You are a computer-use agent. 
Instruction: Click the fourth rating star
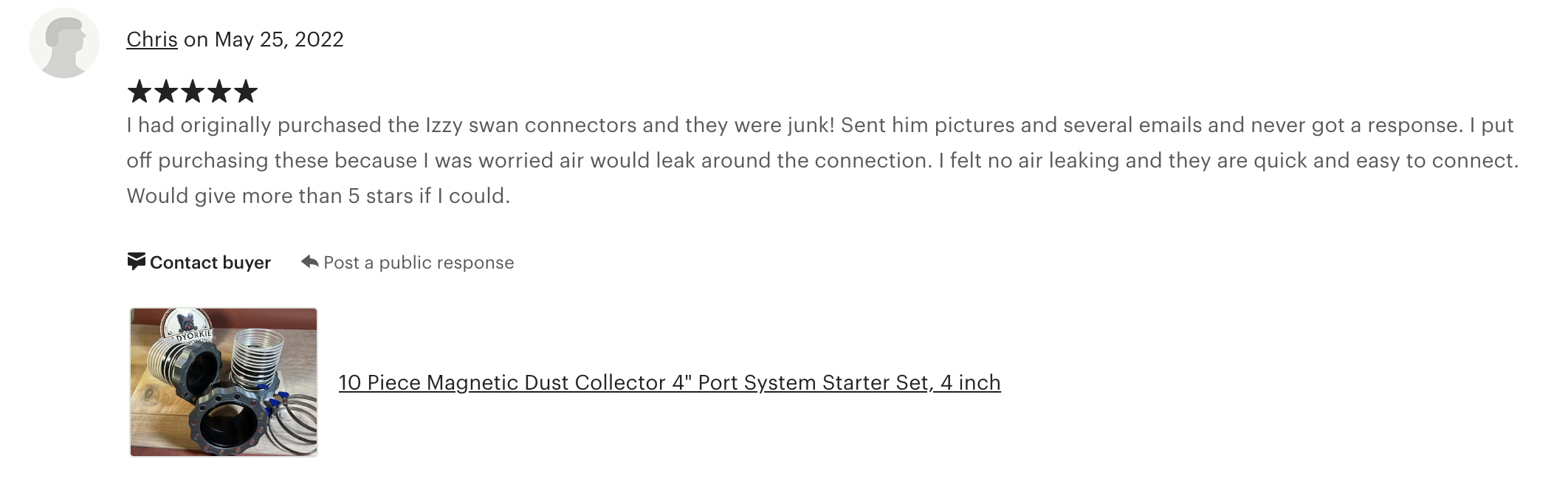(219, 92)
